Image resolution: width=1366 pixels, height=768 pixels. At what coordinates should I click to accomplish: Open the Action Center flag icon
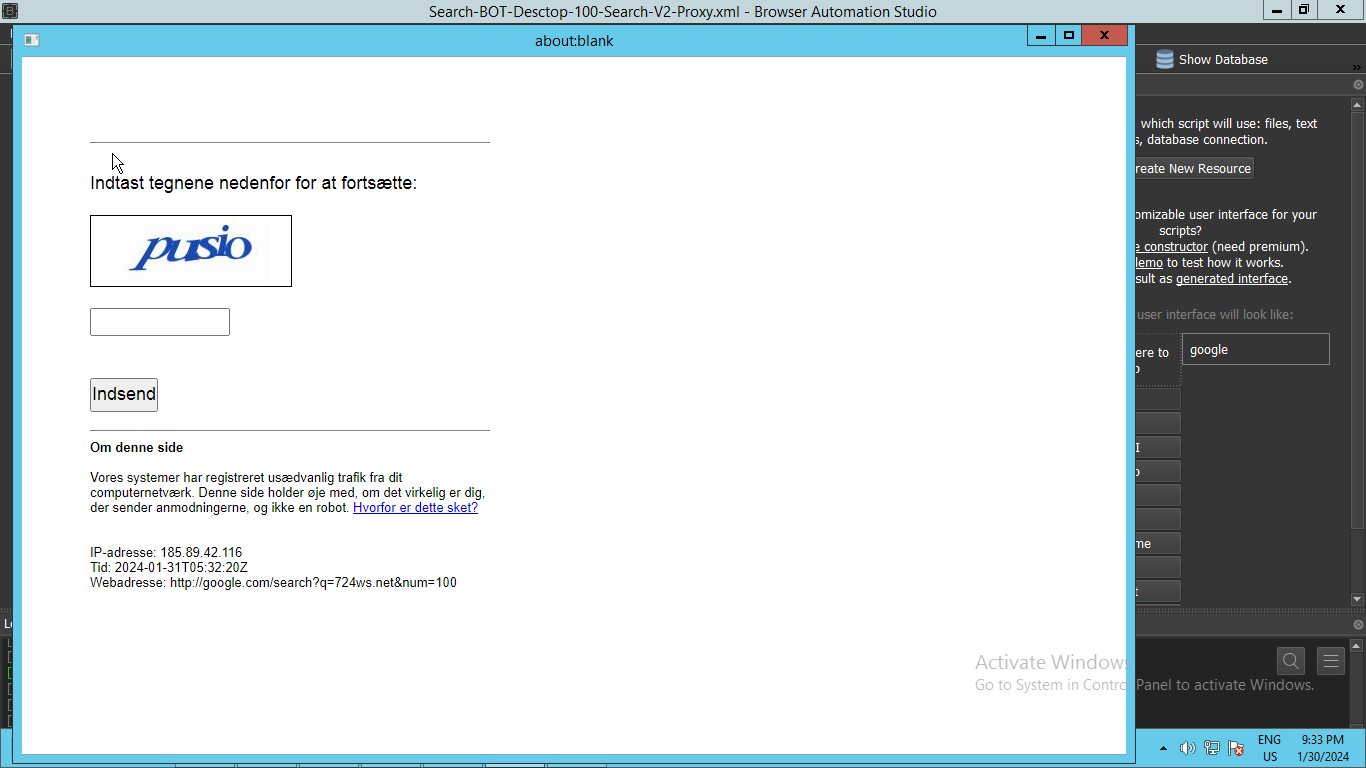pyautogui.click(x=1236, y=748)
